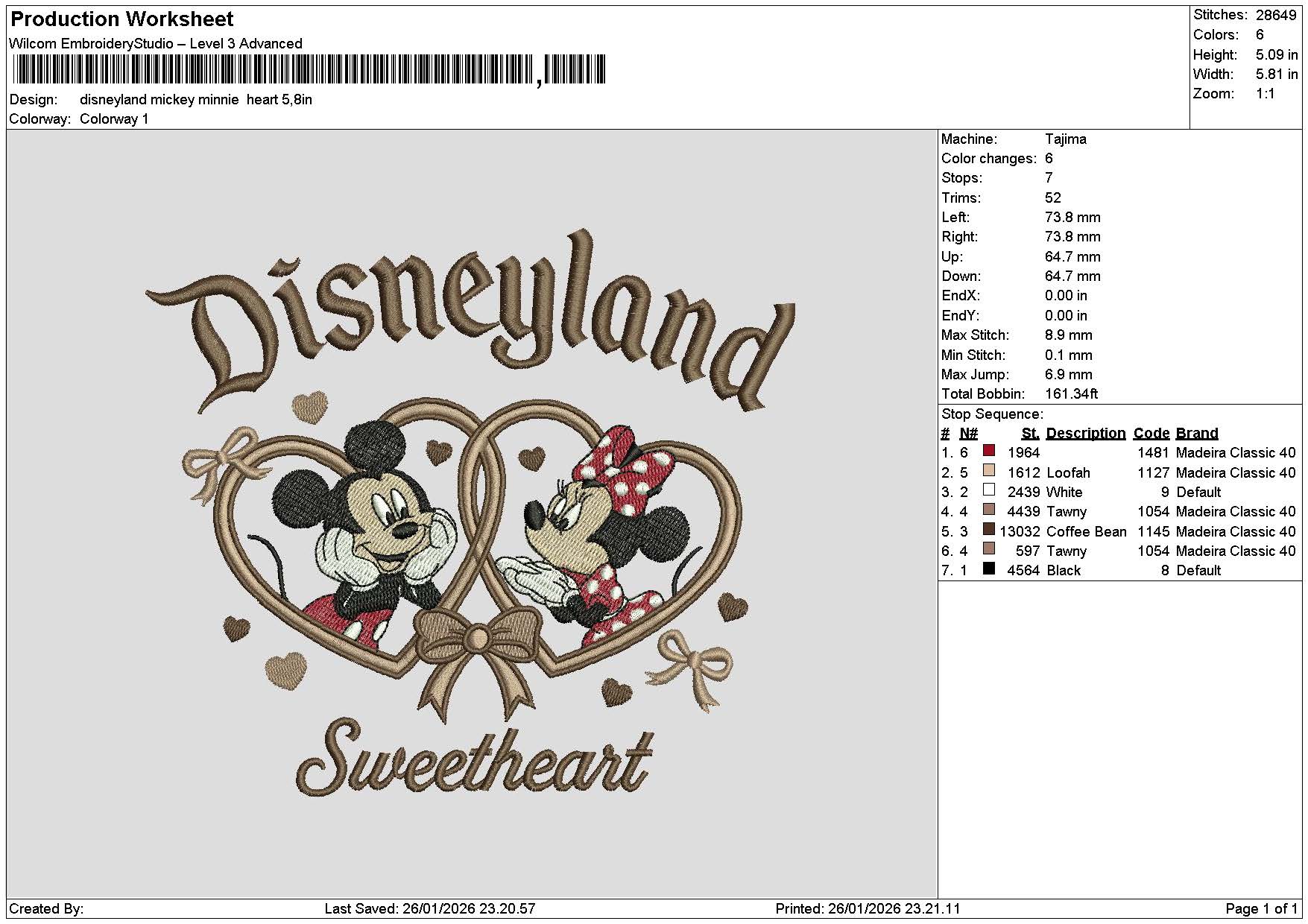Select the Total Bobbin value "161.34ft"
1308x924 pixels.
click(x=1072, y=394)
